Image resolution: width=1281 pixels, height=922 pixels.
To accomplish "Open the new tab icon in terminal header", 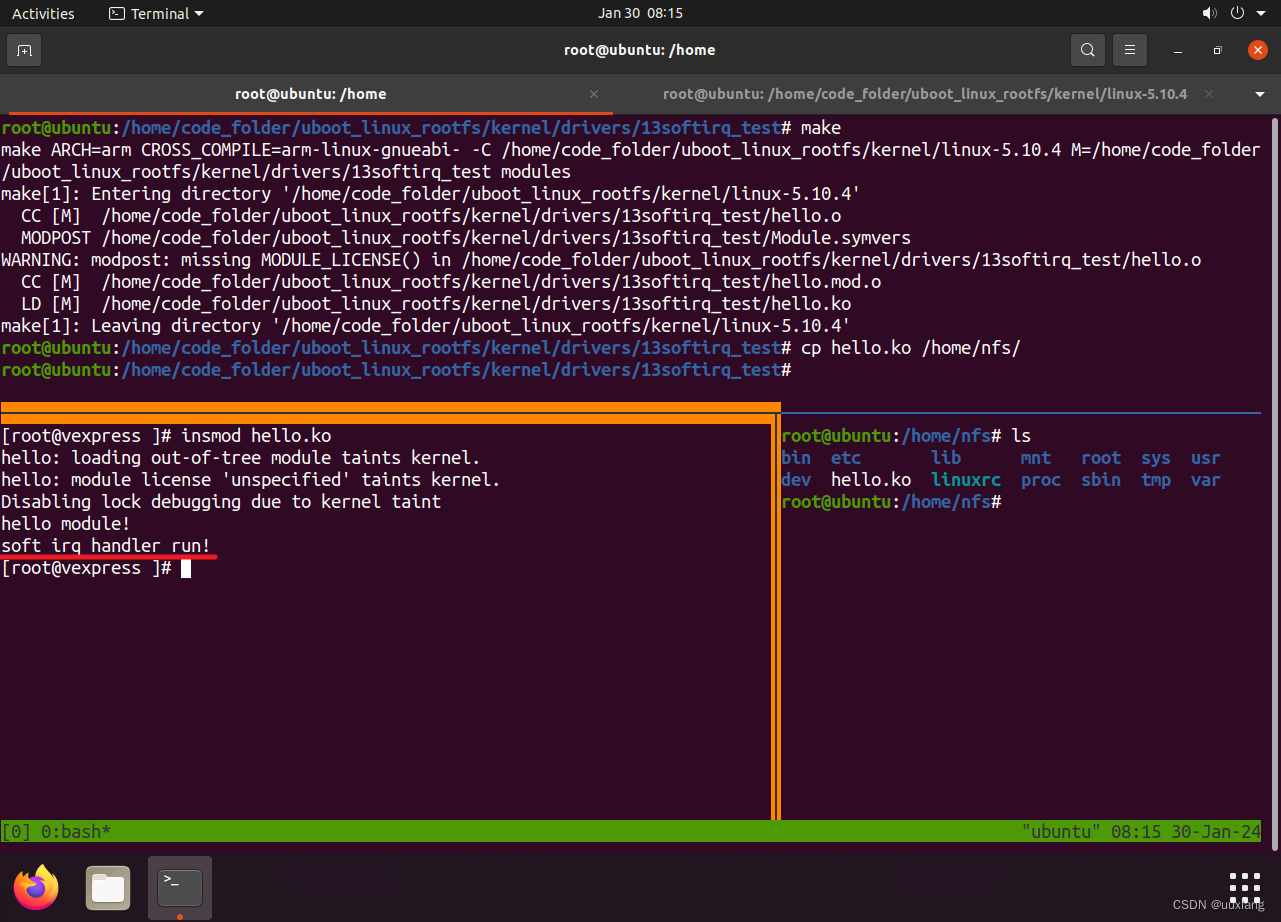I will [x=24, y=50].
